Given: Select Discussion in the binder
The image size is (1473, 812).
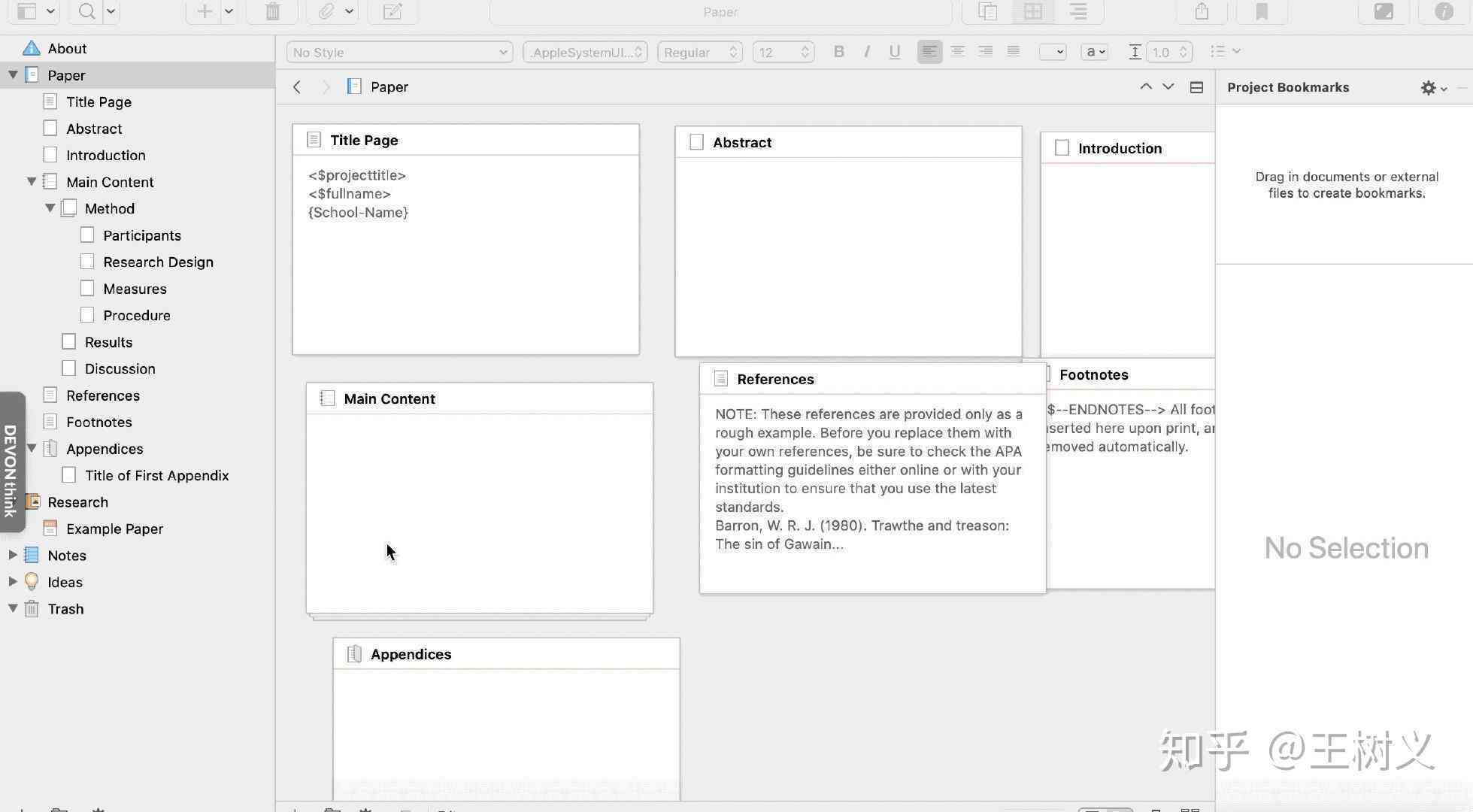Looking at the screenshot, I should click(x=120, y=368).
